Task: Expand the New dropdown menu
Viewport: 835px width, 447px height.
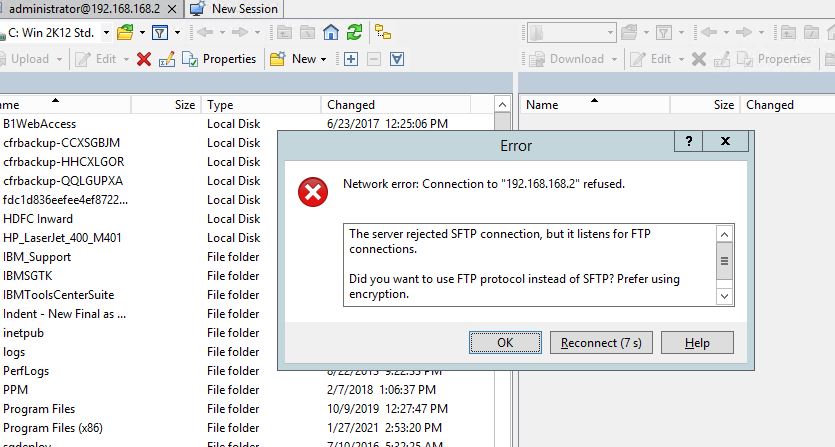Action: pos(324,59)
